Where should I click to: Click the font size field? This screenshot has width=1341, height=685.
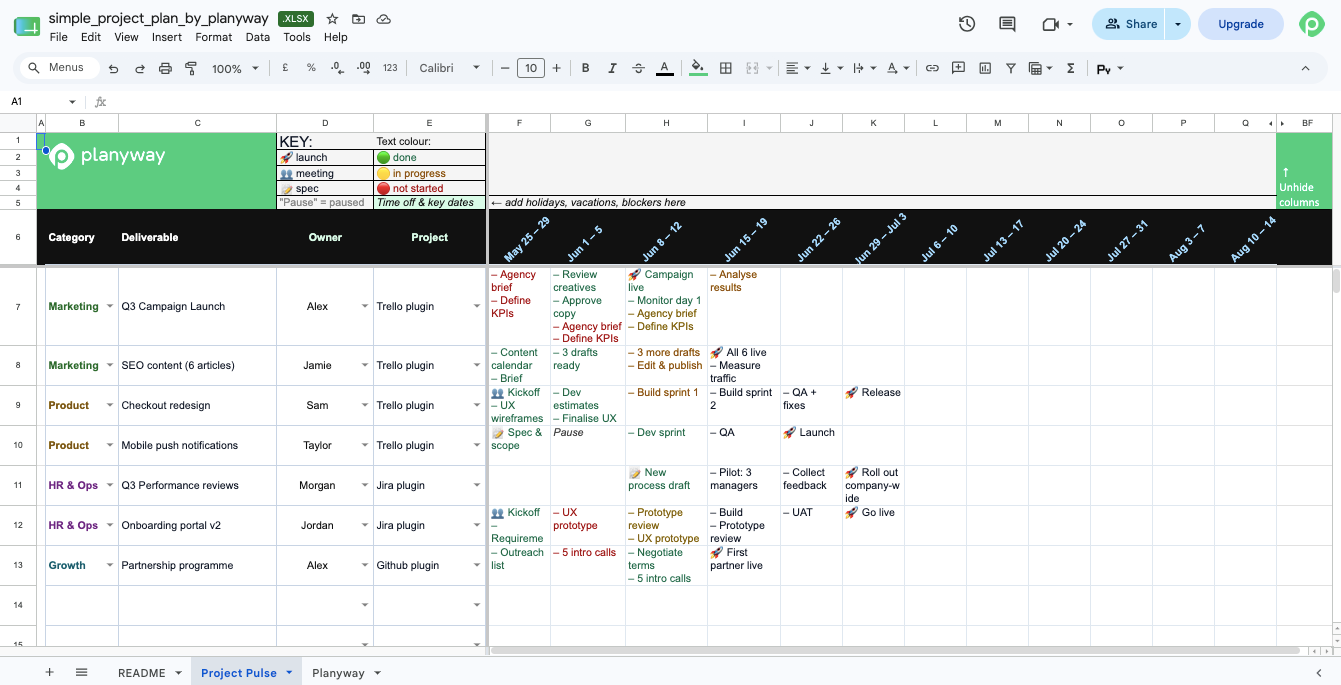pos(531,68)
